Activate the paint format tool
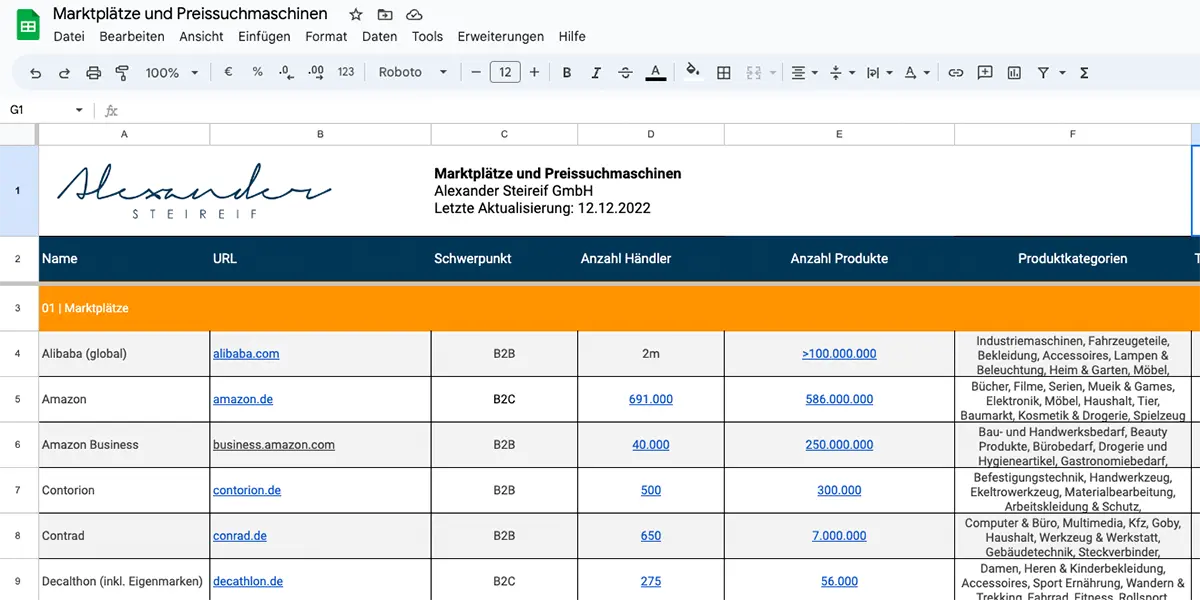This screenshot has width=1200, height=600. pyautogui.click(x=122, y=72)
